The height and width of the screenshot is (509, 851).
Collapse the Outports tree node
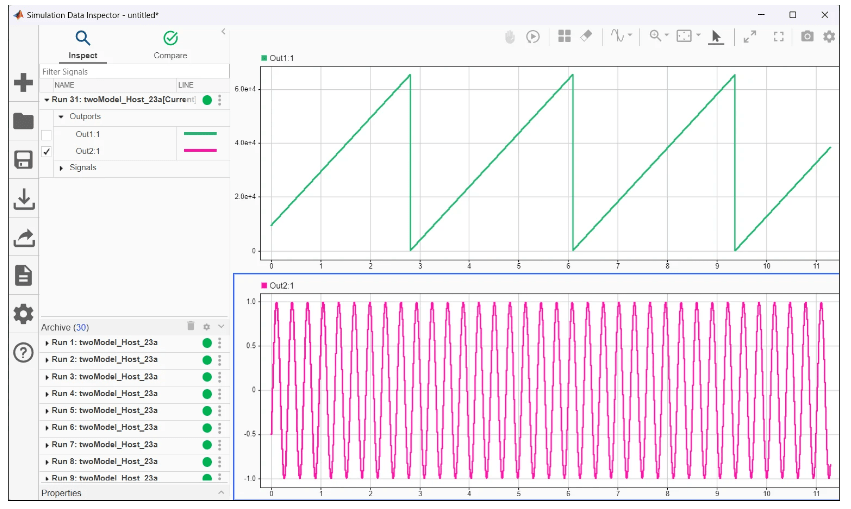(60, 117)
